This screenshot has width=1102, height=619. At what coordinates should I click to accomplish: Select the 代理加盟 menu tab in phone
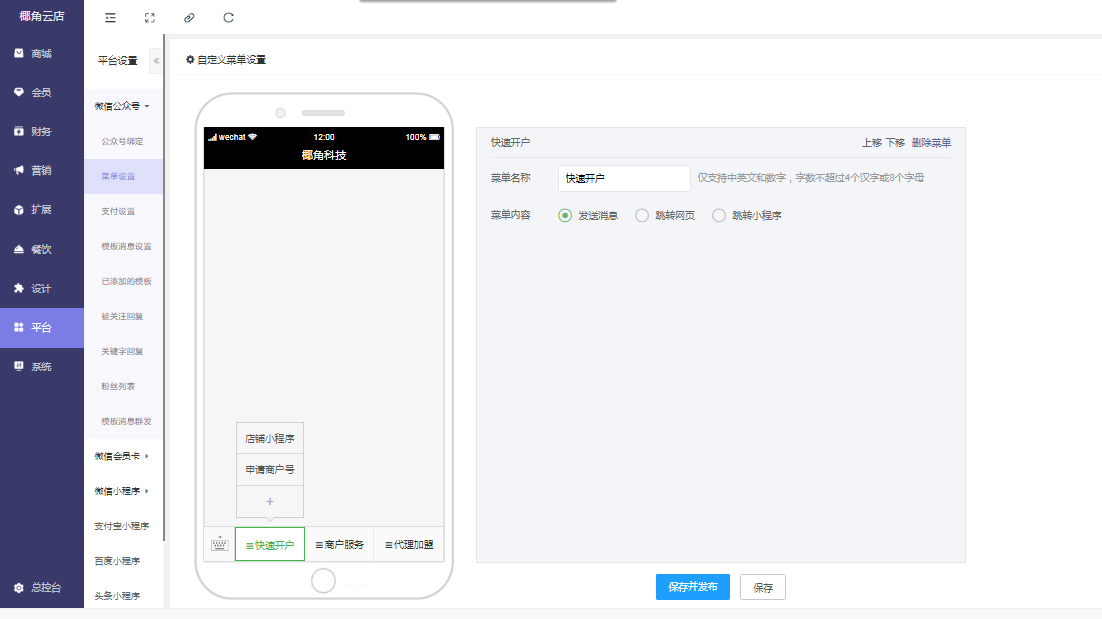(409, 545)
